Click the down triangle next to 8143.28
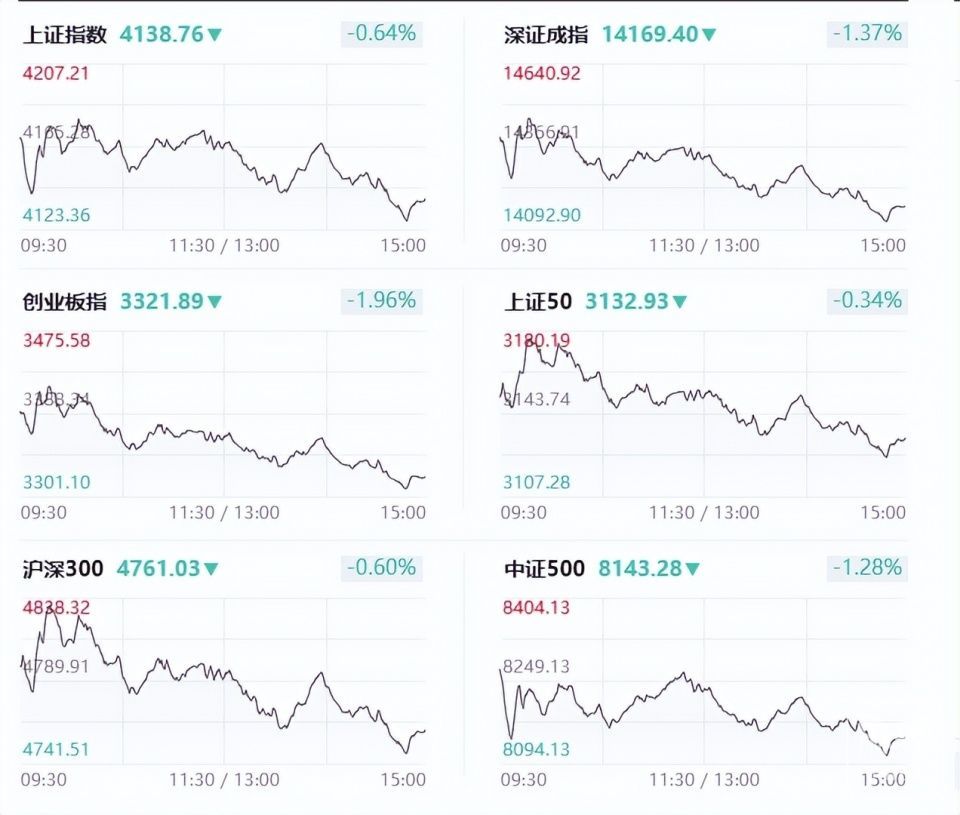The image size is (960, 815). click(692, 569)
